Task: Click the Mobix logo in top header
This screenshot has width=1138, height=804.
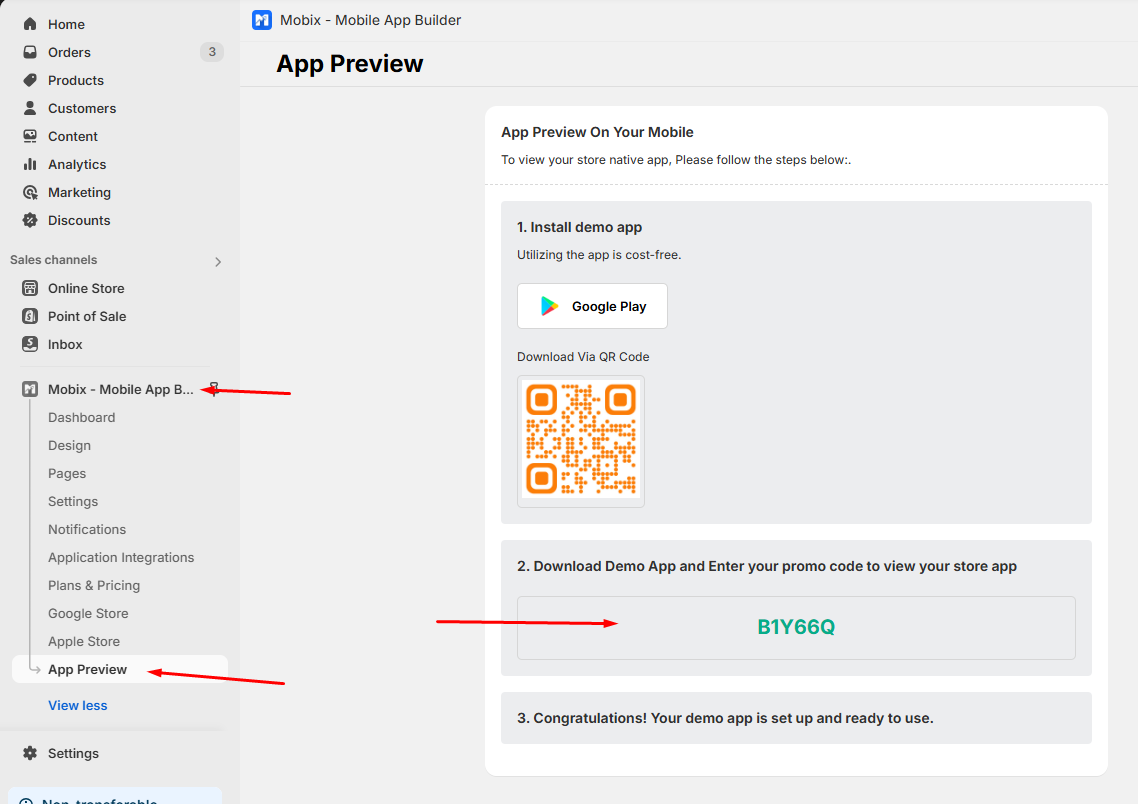Action: click(262, 20)
